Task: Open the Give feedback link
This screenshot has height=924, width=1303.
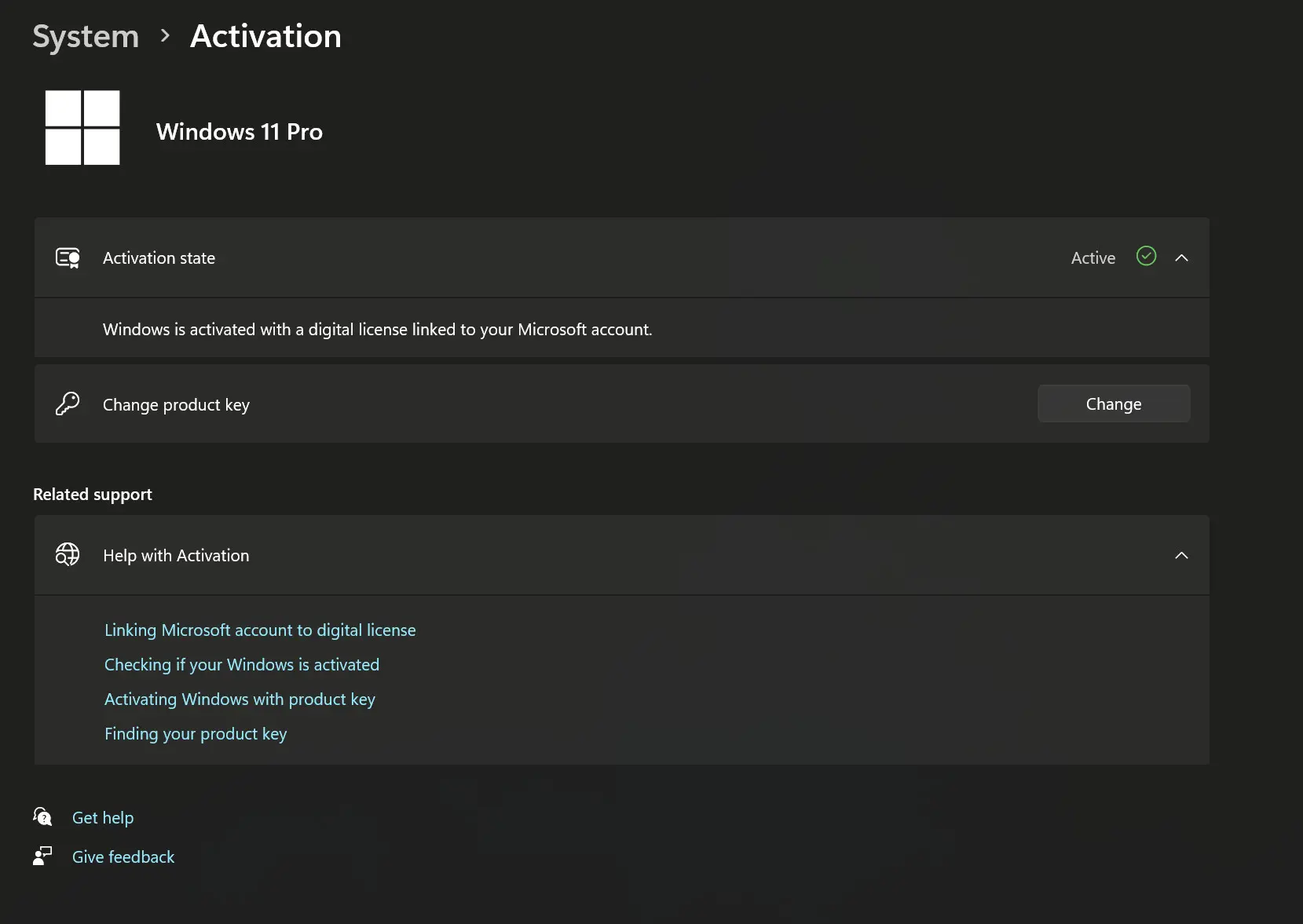Action: tap(123, 856)
